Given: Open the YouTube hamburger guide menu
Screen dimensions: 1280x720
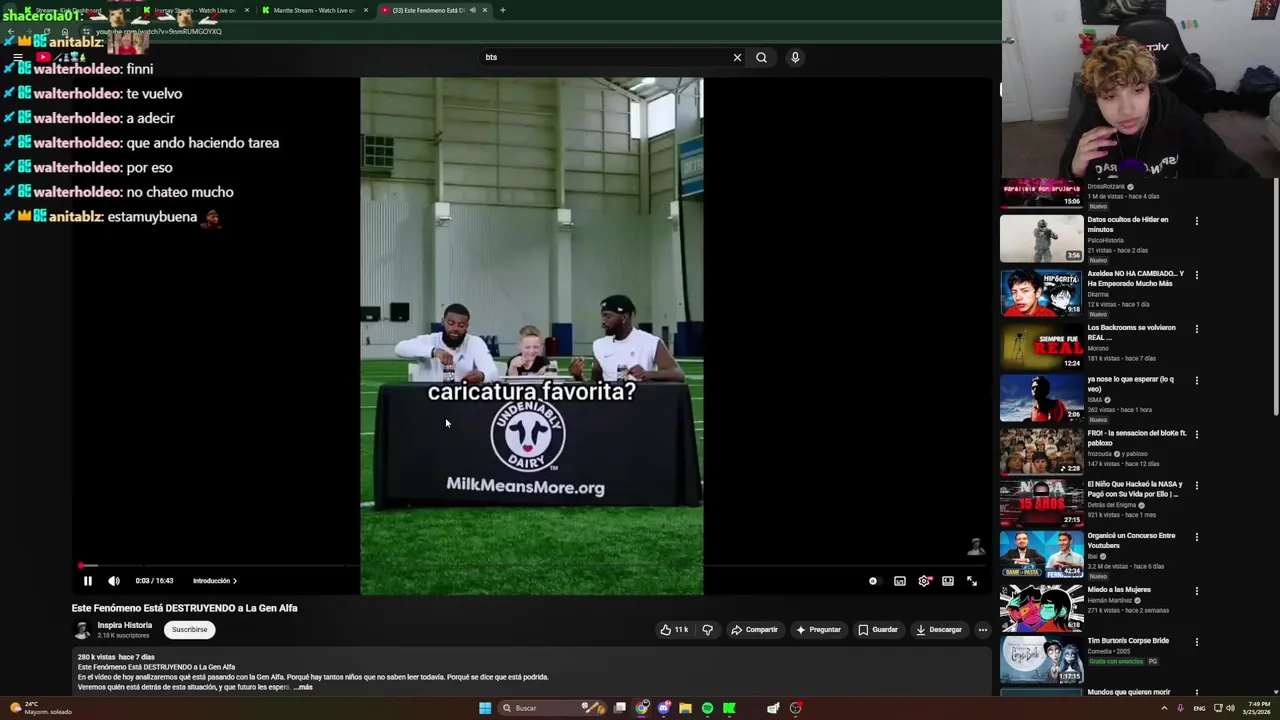Looking at the screenshot, I should coord(17,57).
